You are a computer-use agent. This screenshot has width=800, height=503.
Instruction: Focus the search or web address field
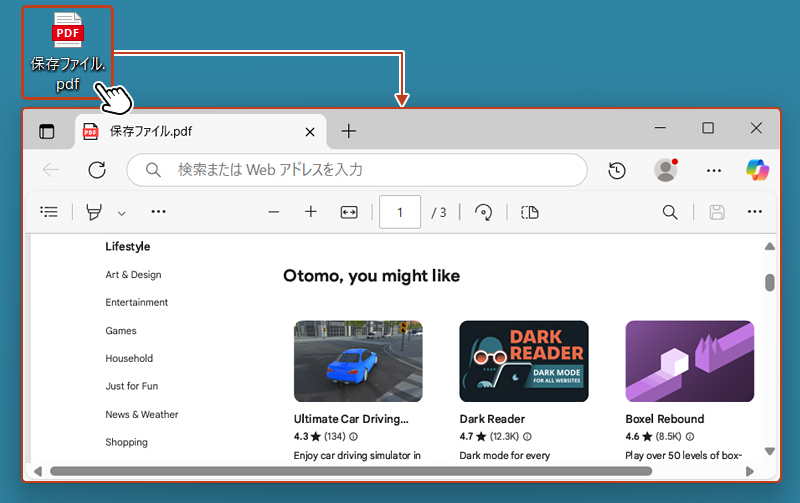(x=357, y=169)
